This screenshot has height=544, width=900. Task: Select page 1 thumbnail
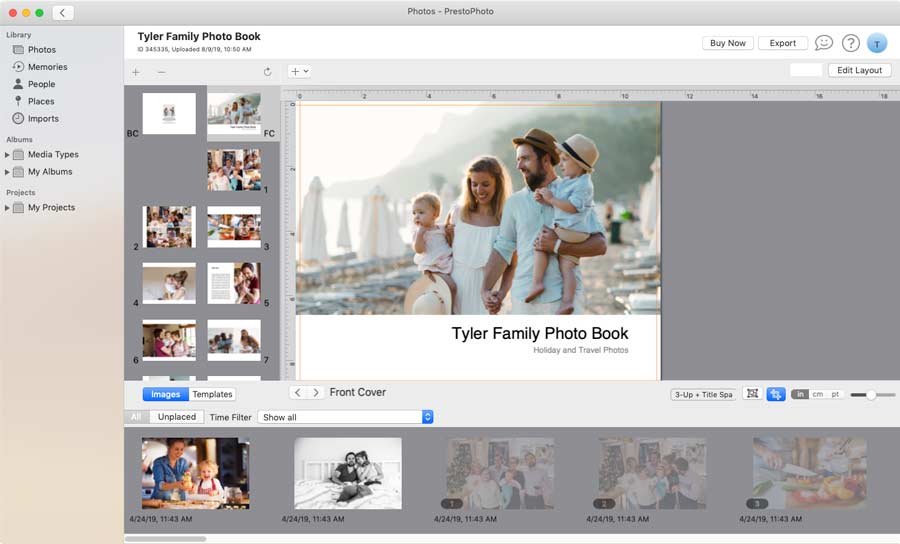[x=234, y=170]
